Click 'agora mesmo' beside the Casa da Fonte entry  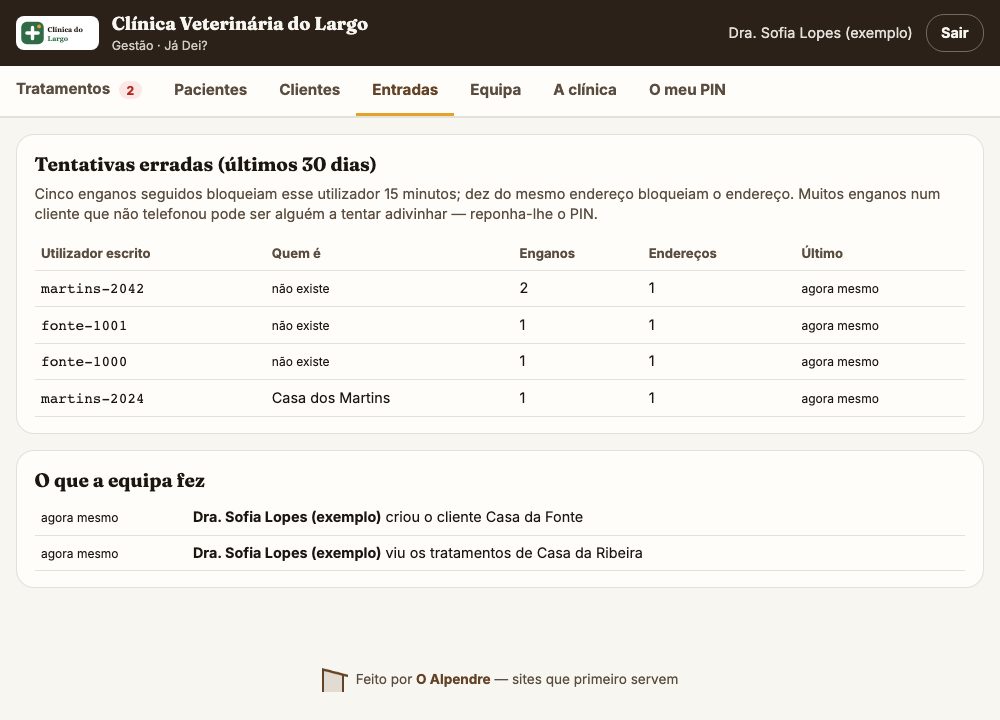tap(79, 518)
